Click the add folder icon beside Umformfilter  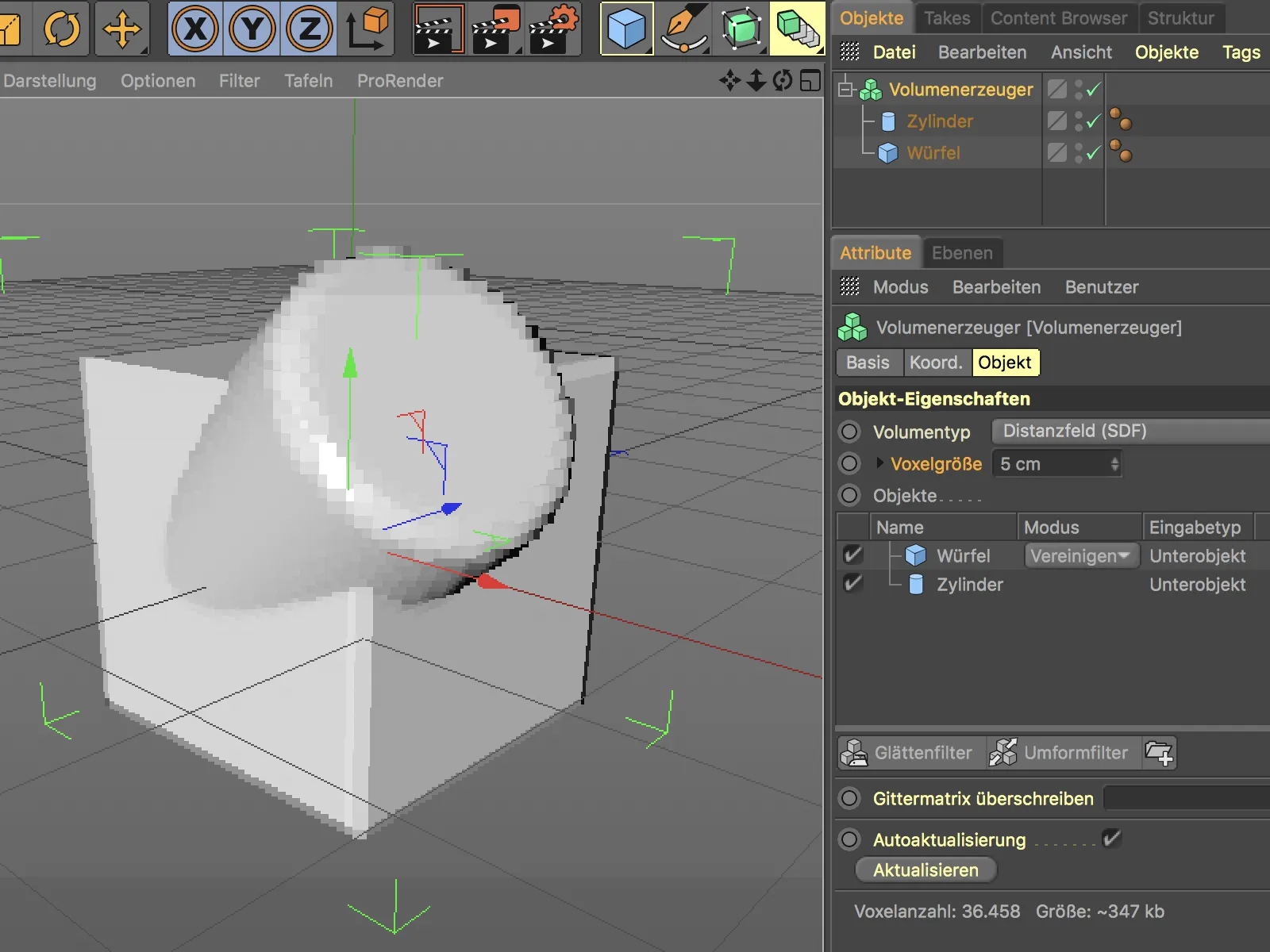[x=1160, y=753]
